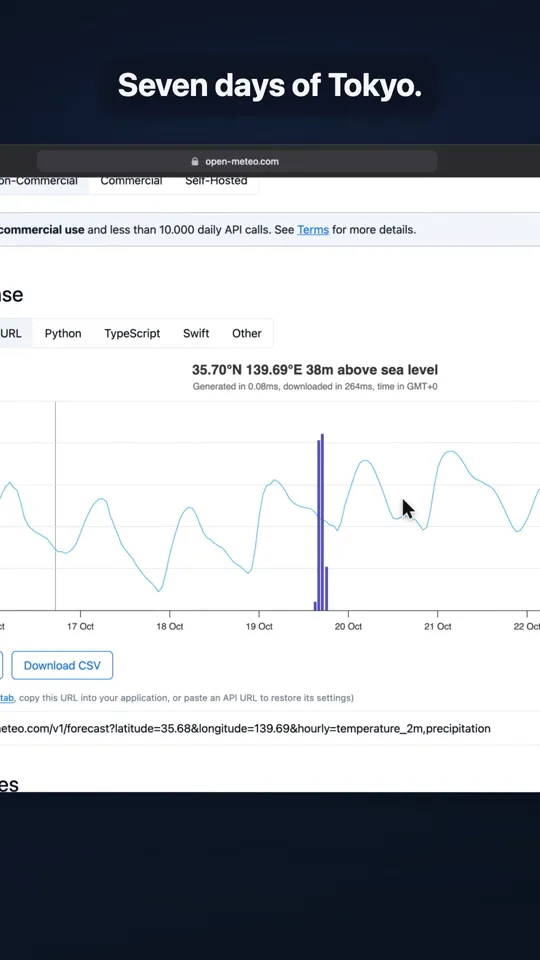Image resolution: width=540 pixels, height=960 pixels.
Task: Switch to the Python code tab
Action: click(63, 333)
